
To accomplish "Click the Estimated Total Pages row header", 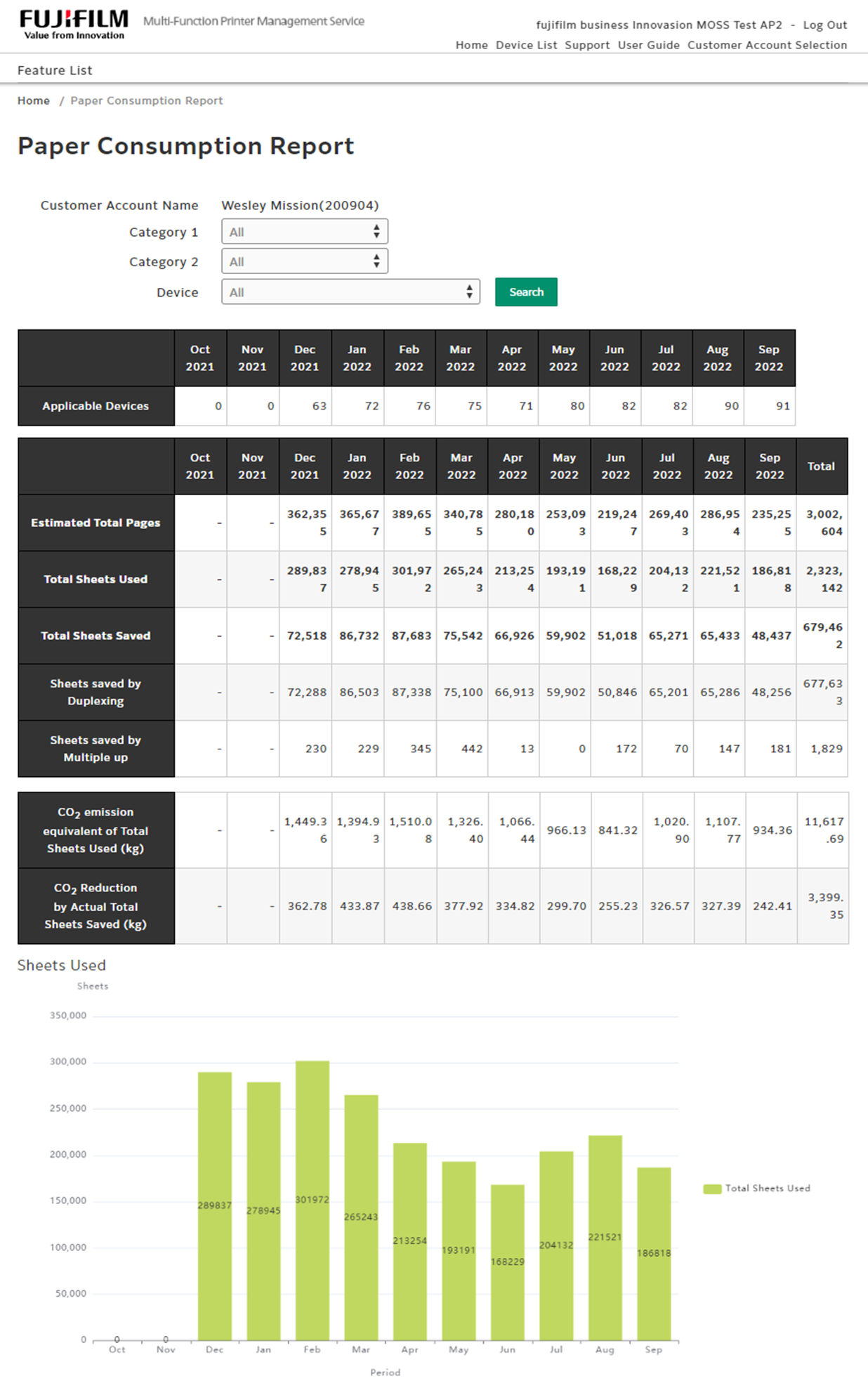I will [x=96, y=523].
